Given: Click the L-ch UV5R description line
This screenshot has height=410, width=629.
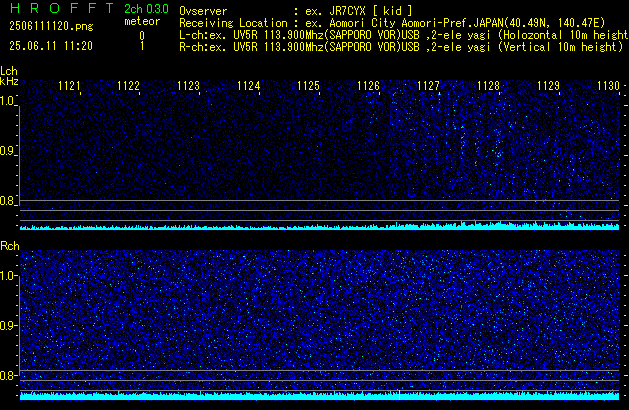Looking at the screenshot, I should pyautogui.click(x=404, y=35).
